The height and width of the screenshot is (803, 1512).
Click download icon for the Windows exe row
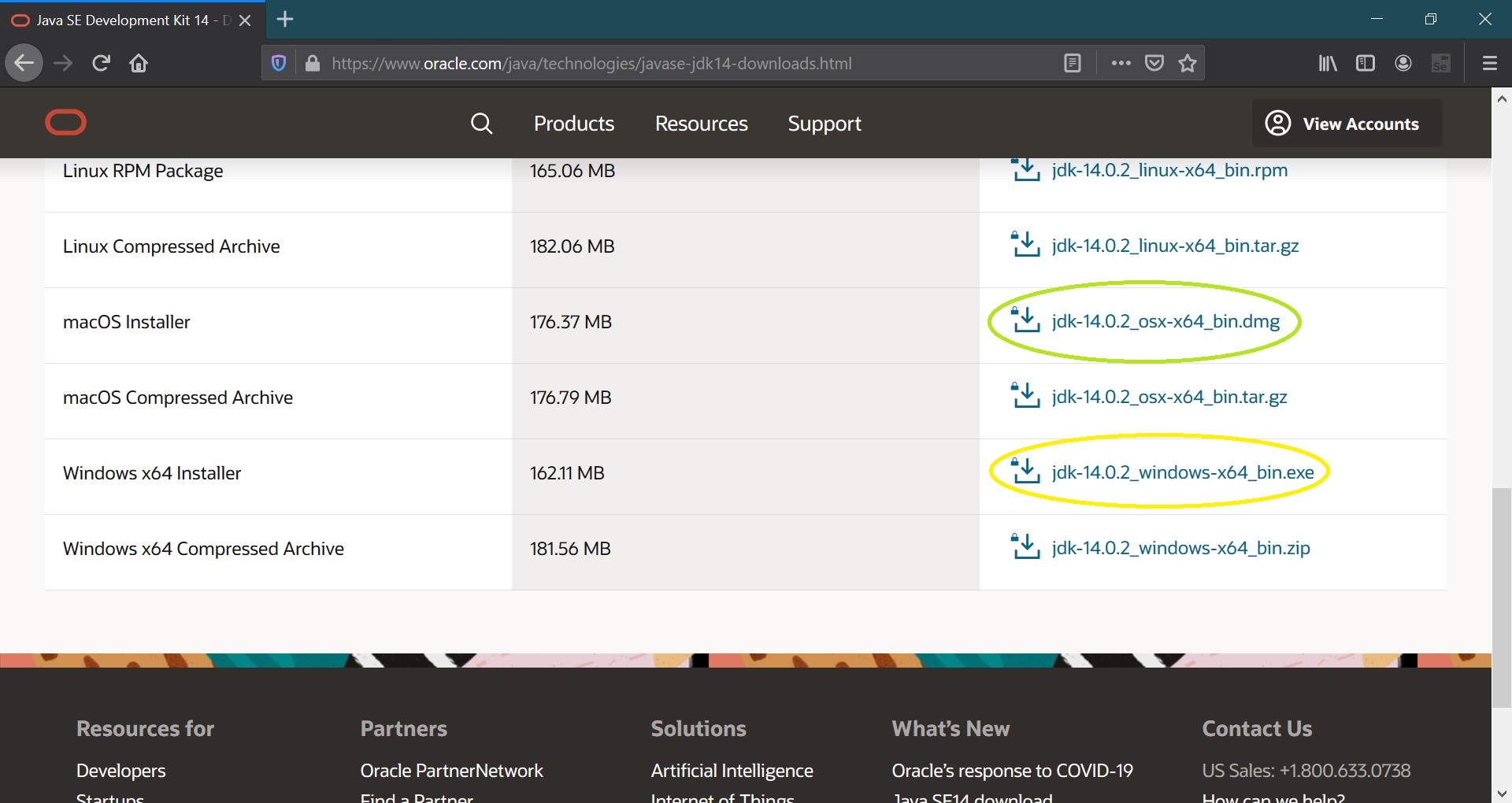pyautogui.click(x=1025, y=471)
